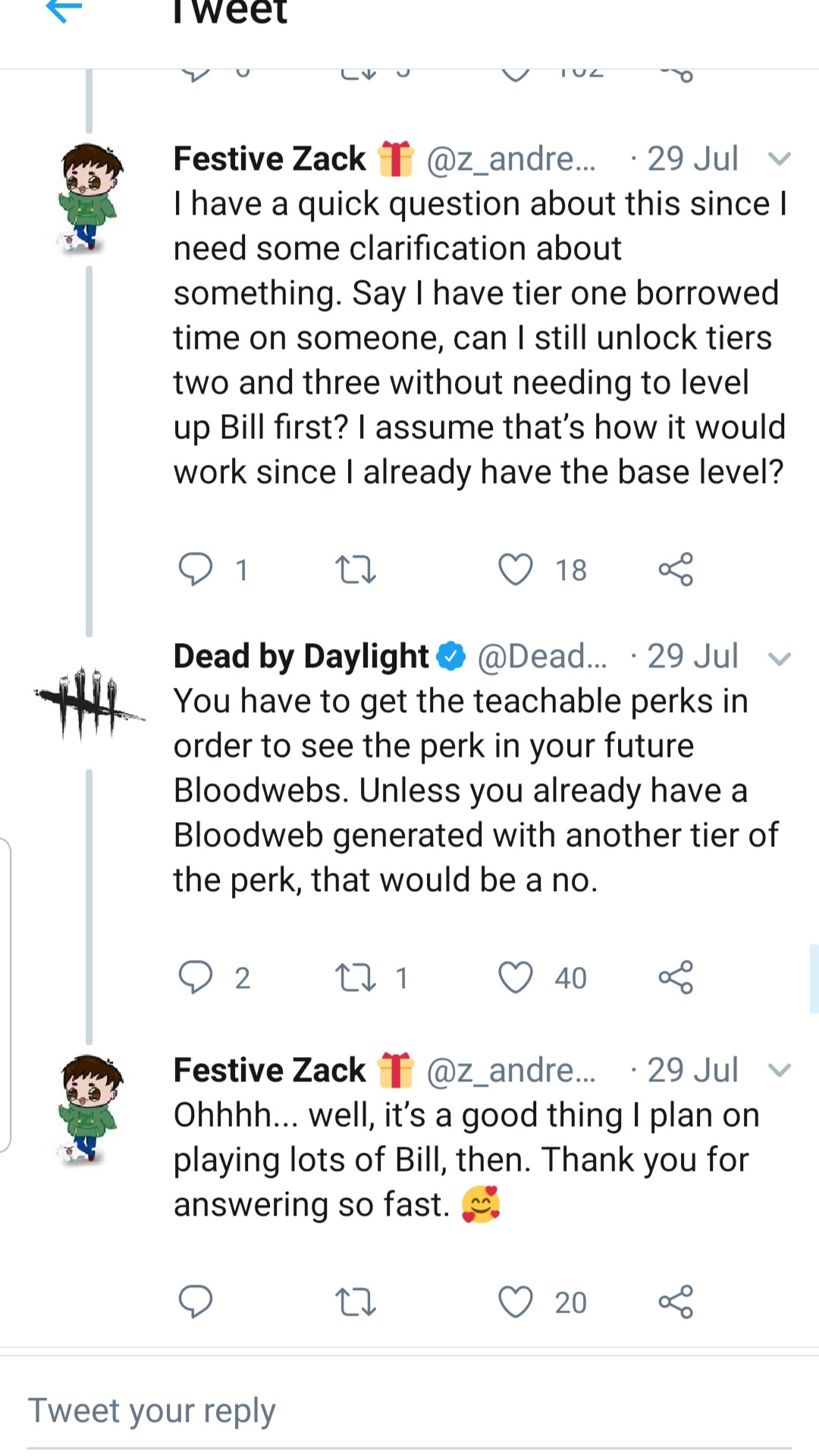Open options chevron on first Festive Zack tweet

click(780, 159)
